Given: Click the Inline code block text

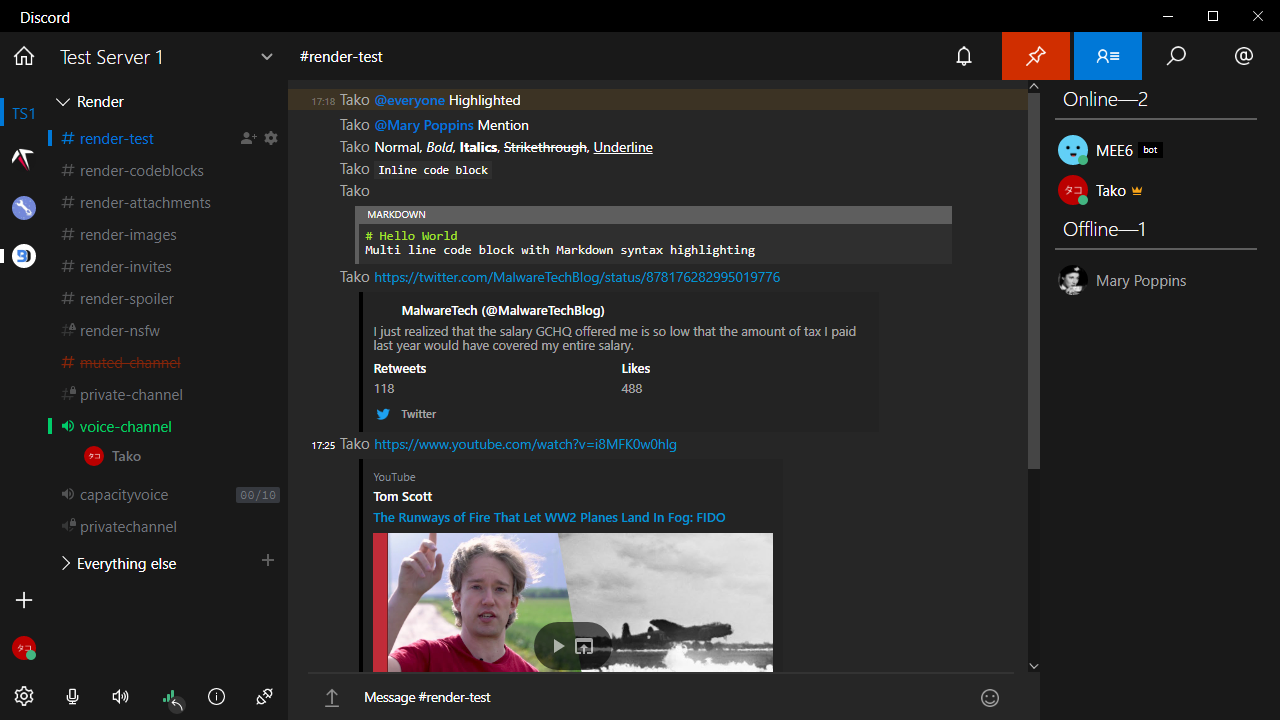Looking at the screenshot, I should point(433,170).
